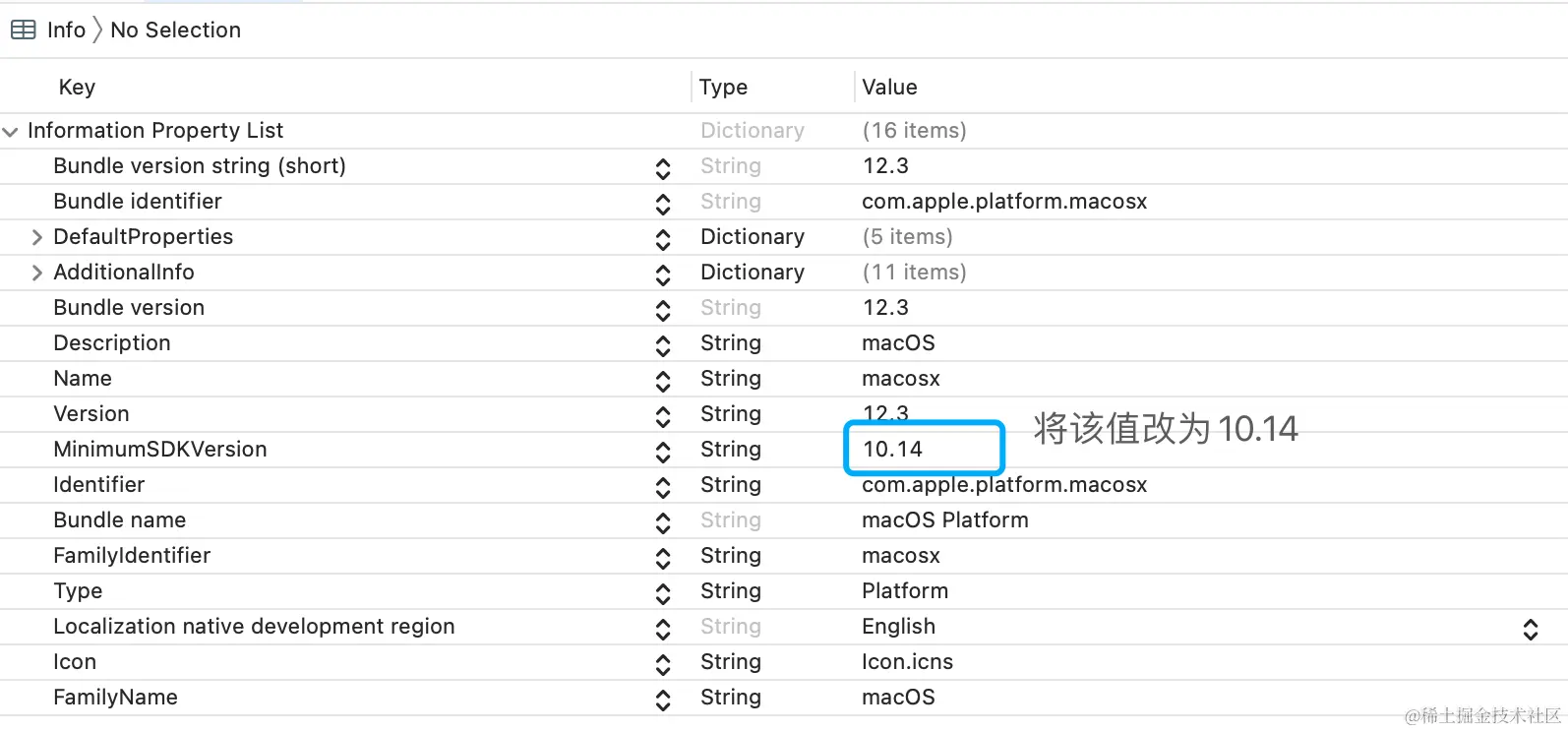
Task: Select the Bundle version string (short) key
Action: click(200, 166)
